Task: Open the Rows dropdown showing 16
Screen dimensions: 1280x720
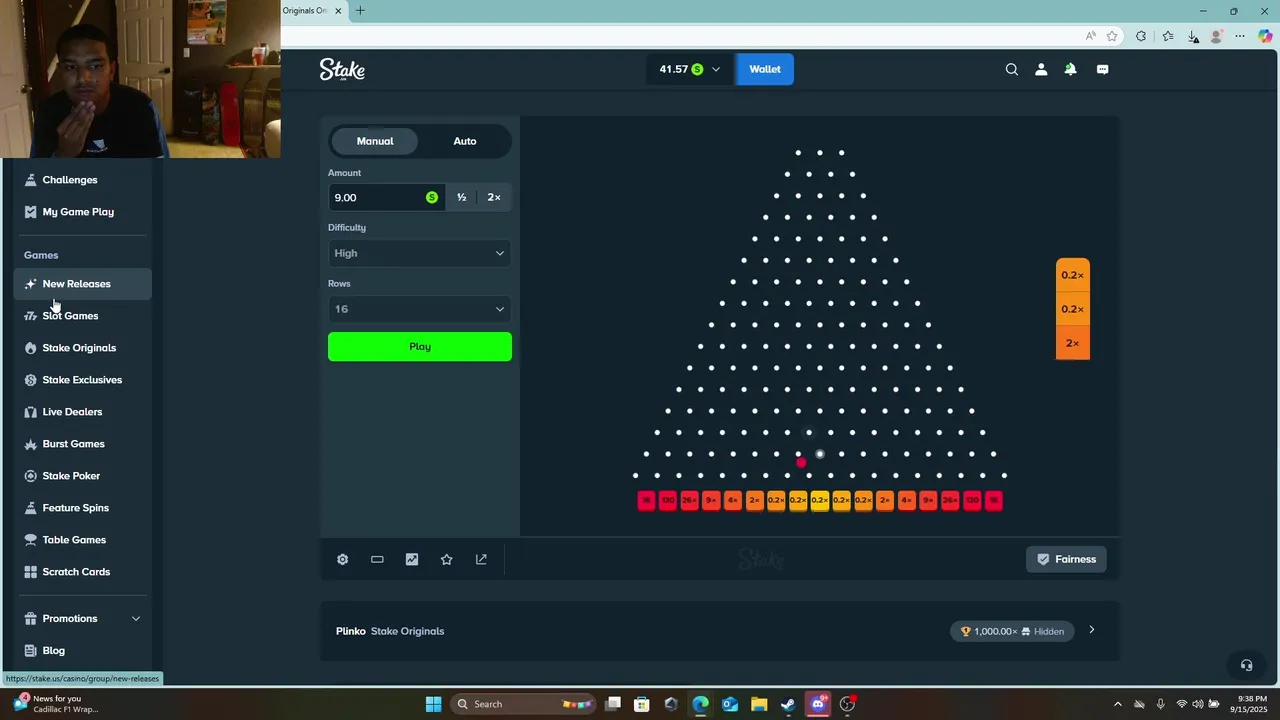Action: point(420,309)
